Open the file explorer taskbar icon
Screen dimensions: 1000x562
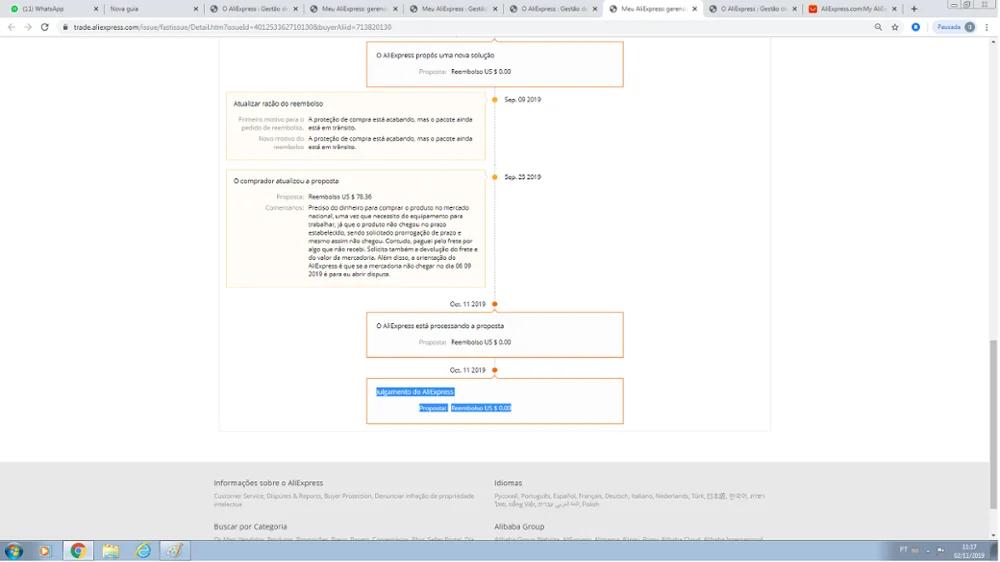pyautogui.click(x=110, y=551)
